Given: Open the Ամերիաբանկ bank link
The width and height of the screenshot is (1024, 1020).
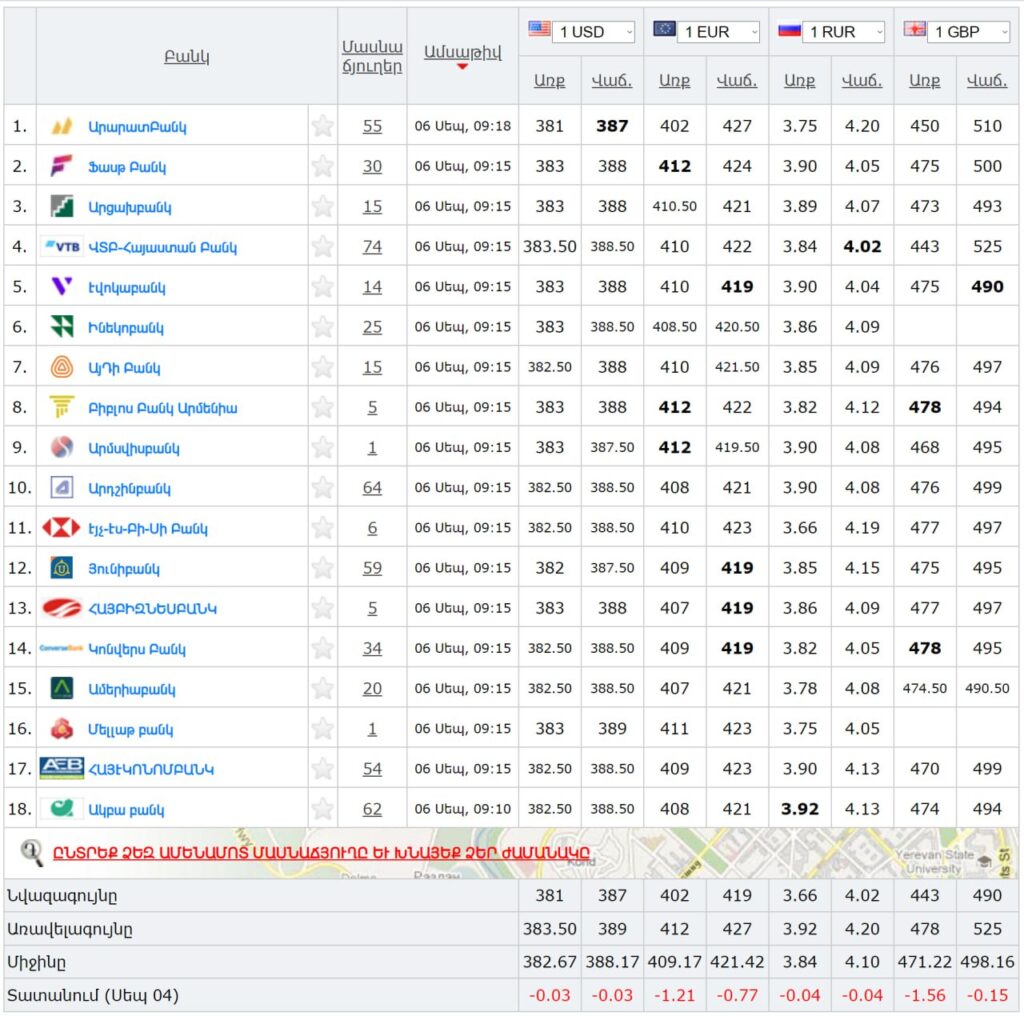Looking at the screenshot, I should click(x=132, y=689).
